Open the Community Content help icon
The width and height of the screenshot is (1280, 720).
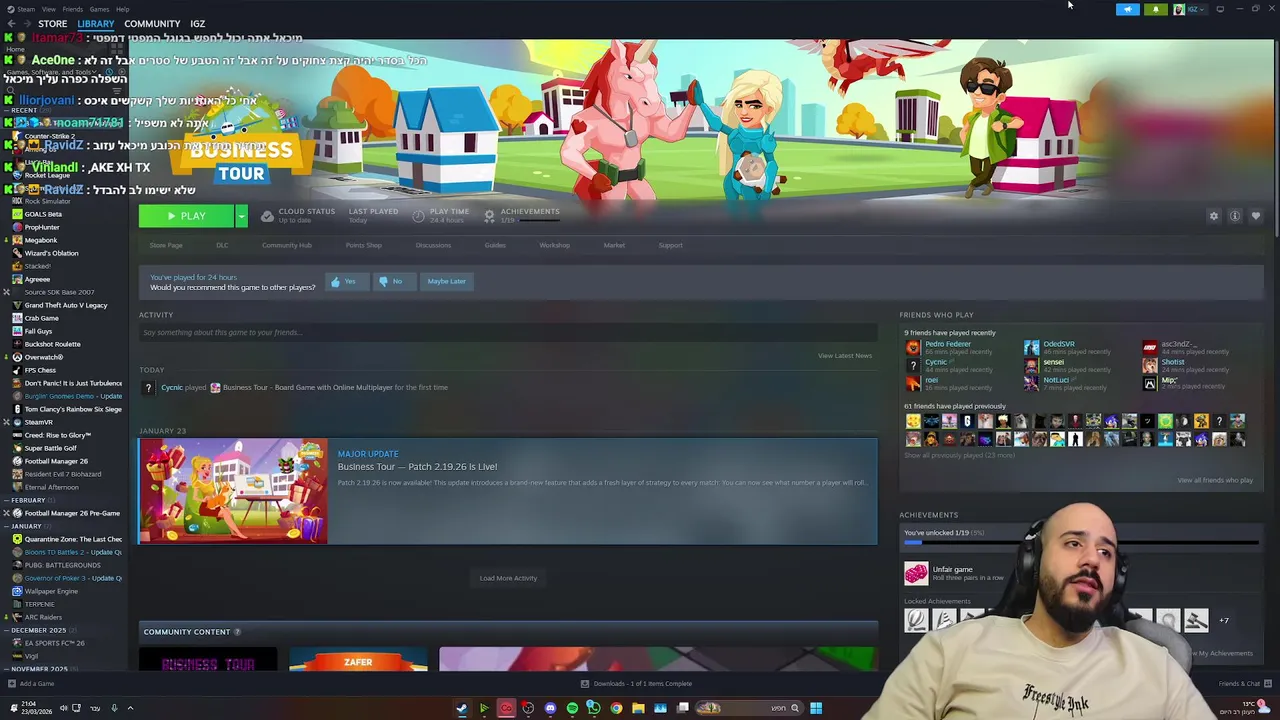coord(238,632)
